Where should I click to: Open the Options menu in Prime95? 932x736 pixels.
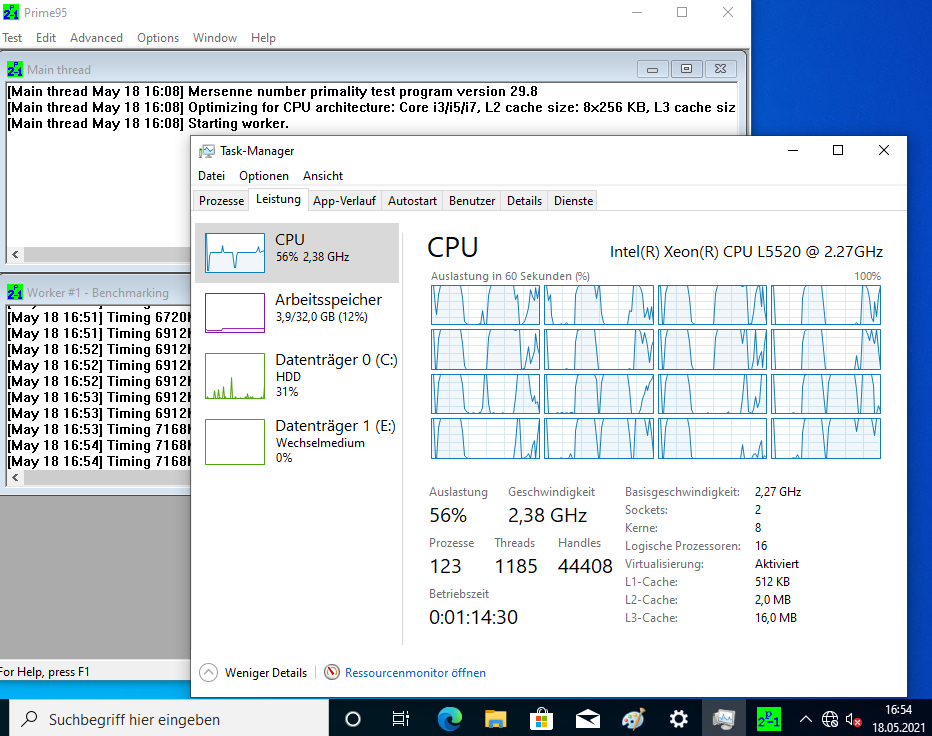click(x=158, y=38)
